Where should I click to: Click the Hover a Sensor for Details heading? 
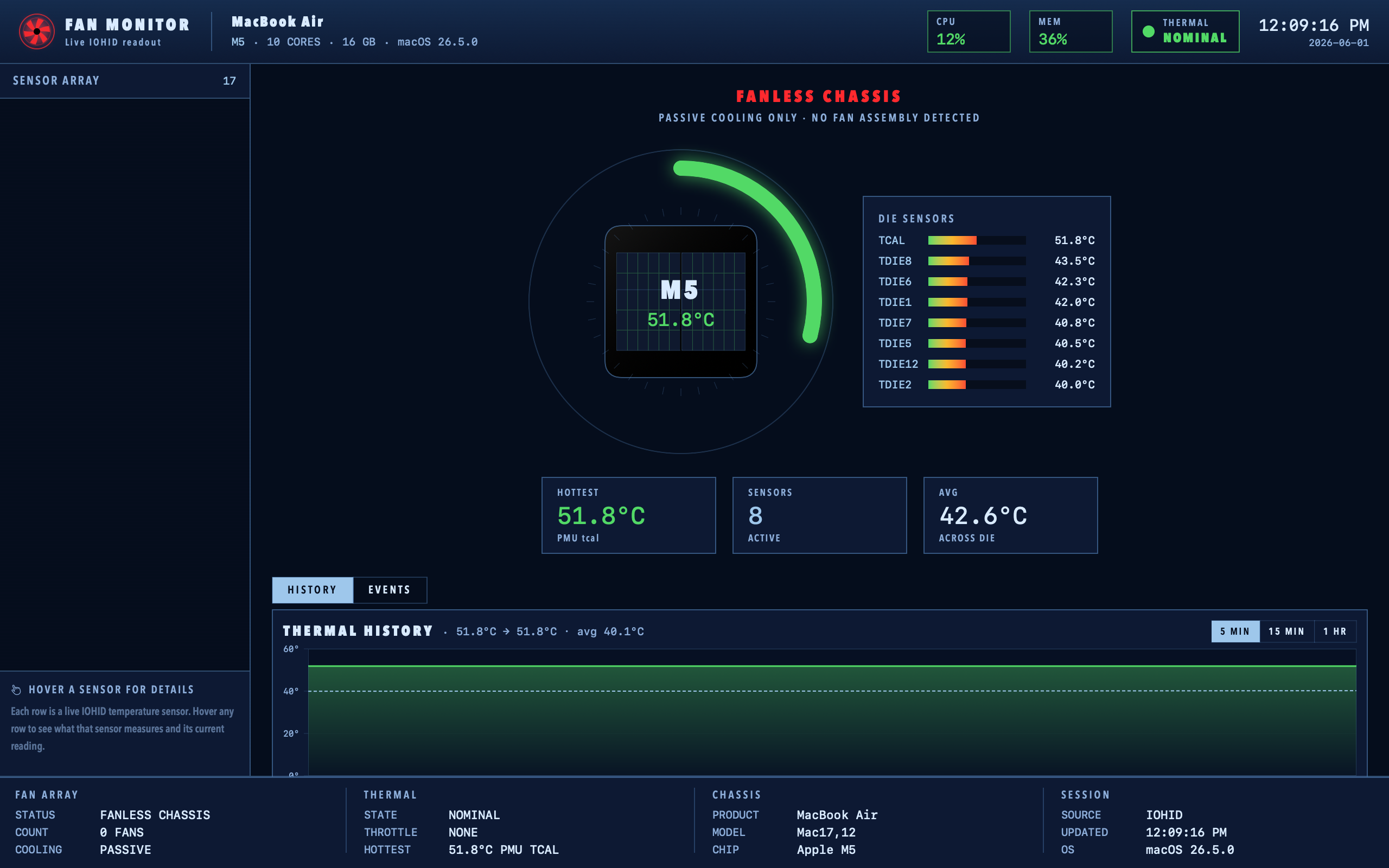click(111, 690)
